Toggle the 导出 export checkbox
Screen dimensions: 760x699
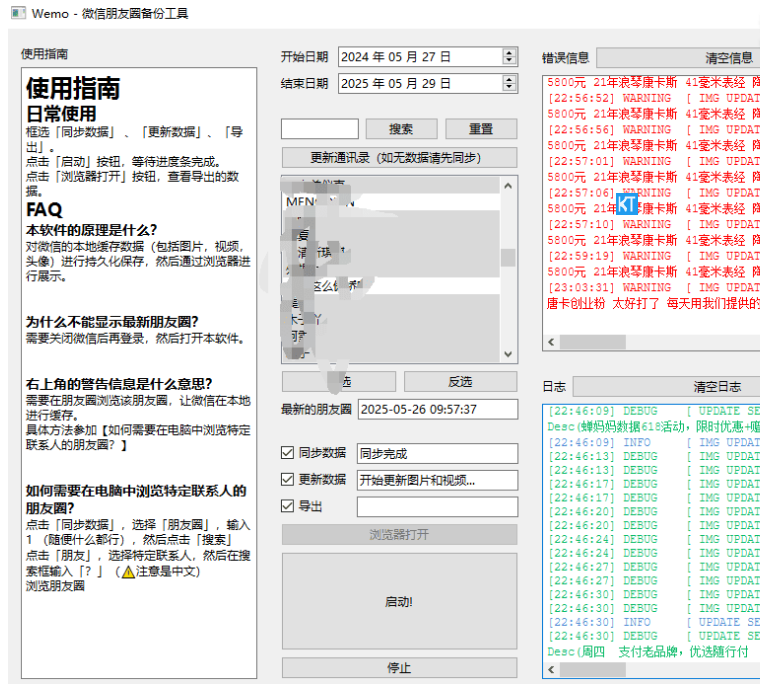point(287,506)
